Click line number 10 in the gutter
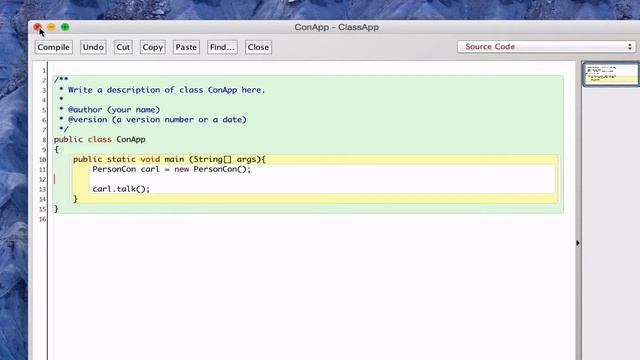The image size is (640, 360). [42, 160]
